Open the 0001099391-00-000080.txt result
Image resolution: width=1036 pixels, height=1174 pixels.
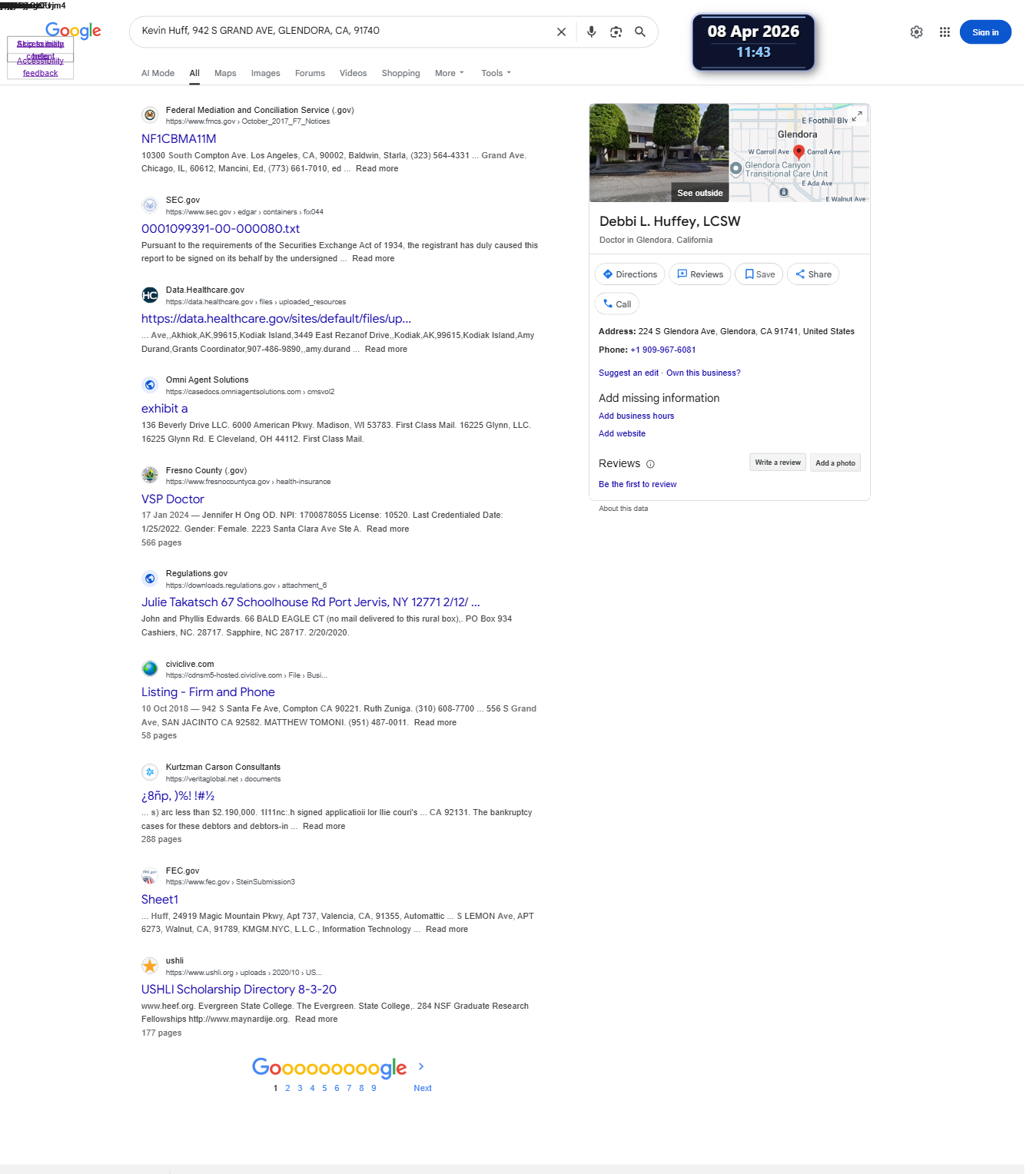[221, 229]
